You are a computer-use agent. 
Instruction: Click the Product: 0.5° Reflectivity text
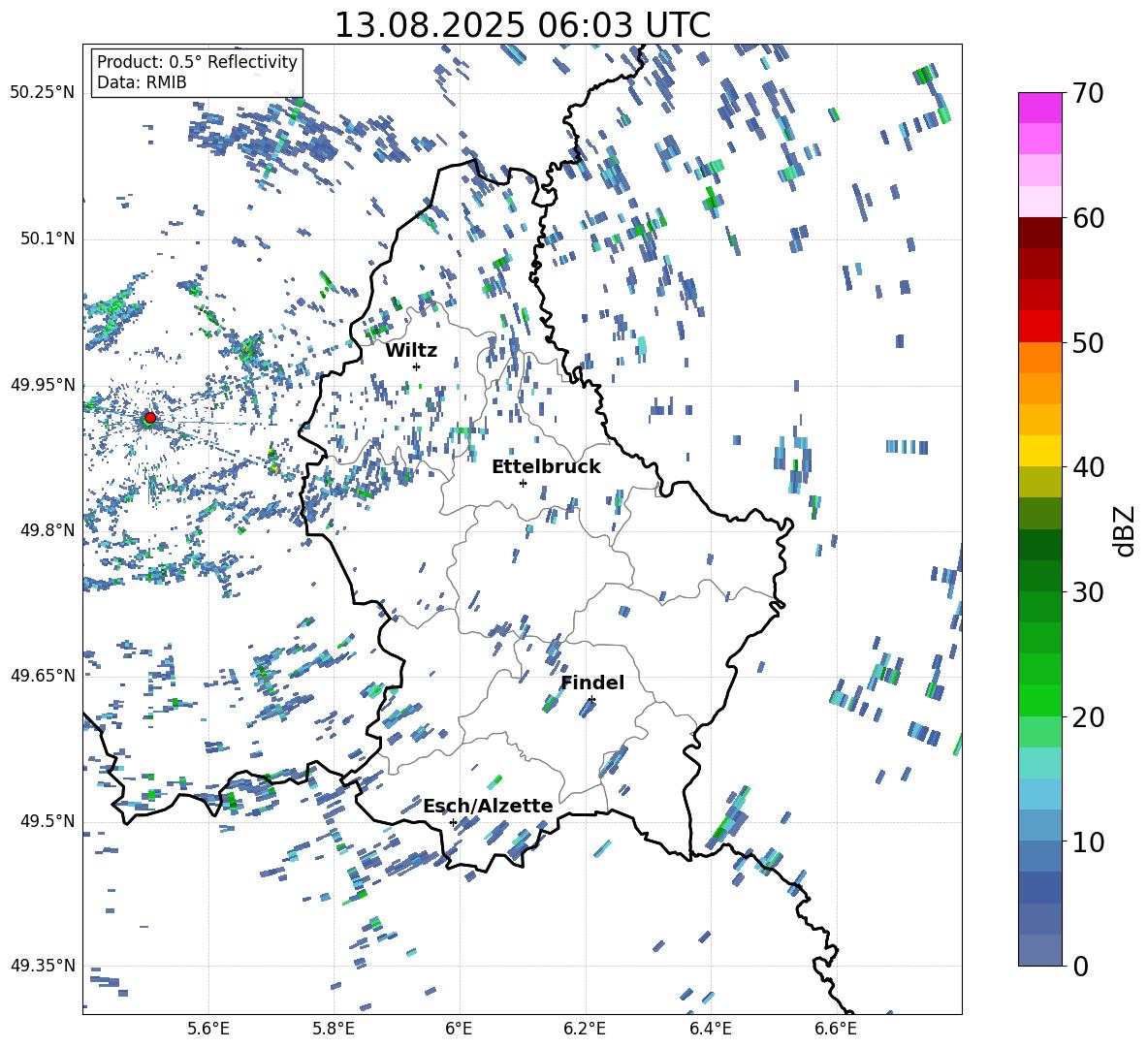click(197, 61)
